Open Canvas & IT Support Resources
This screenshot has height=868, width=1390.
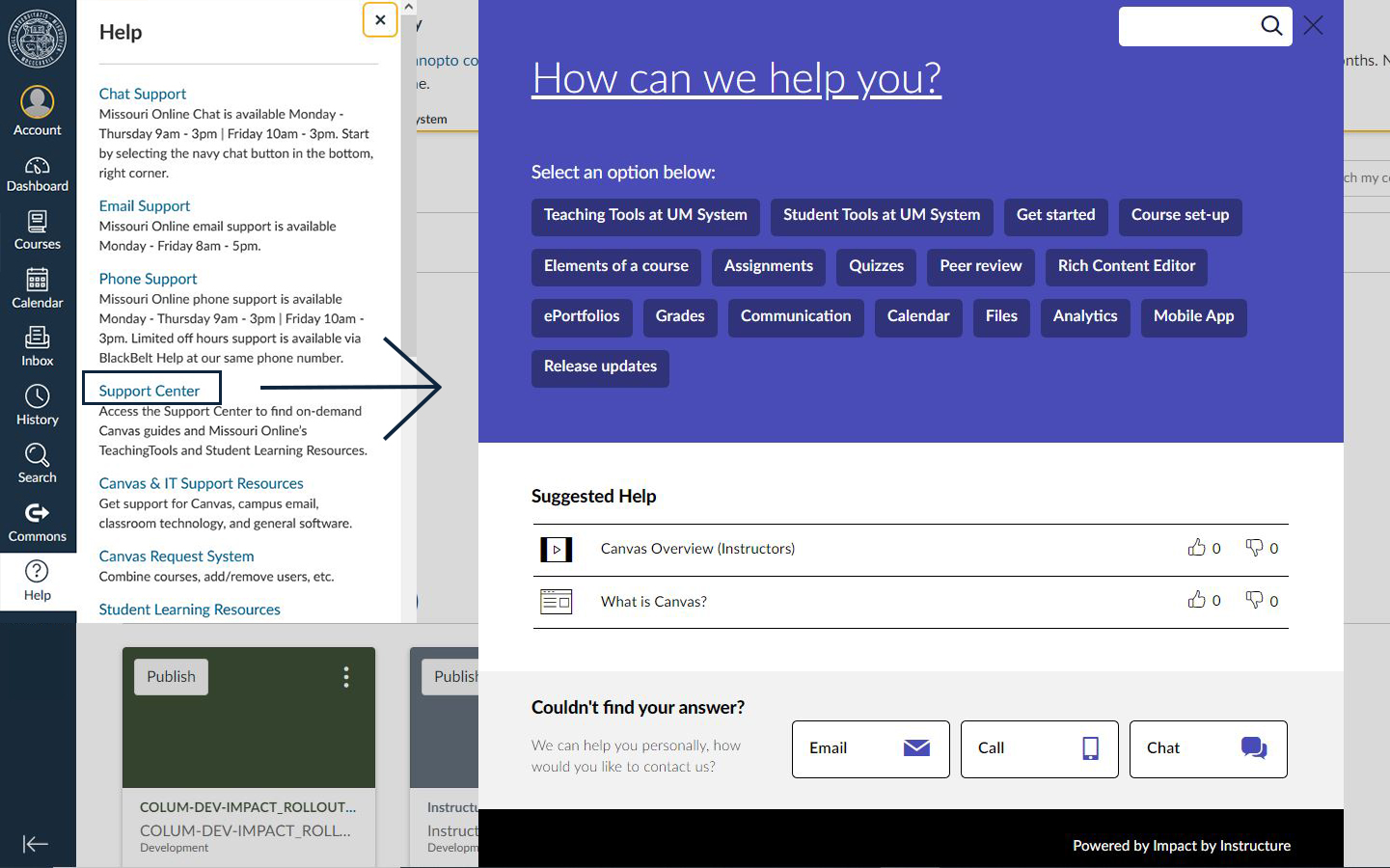coord(201,483)
